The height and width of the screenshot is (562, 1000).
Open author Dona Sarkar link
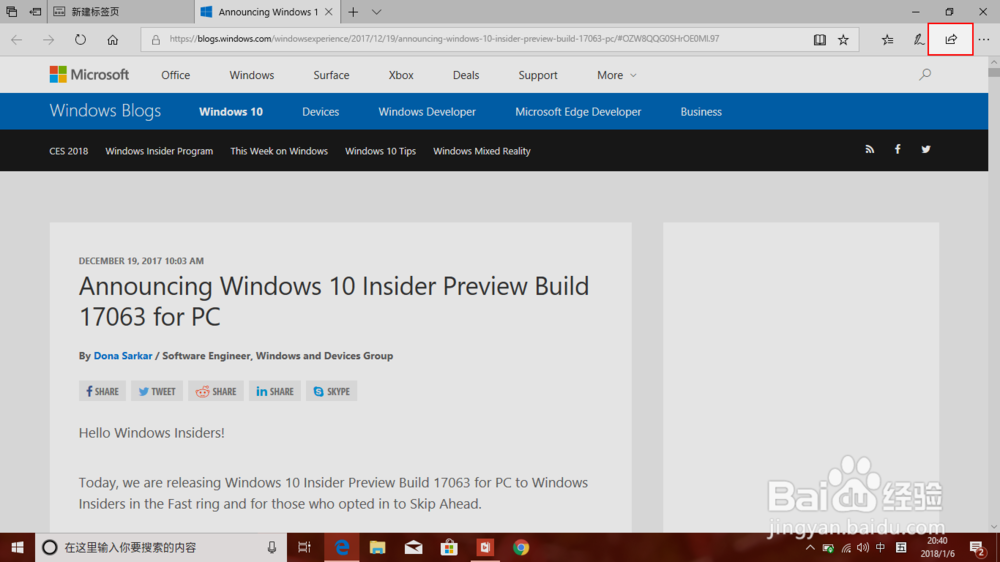(123, 356)
